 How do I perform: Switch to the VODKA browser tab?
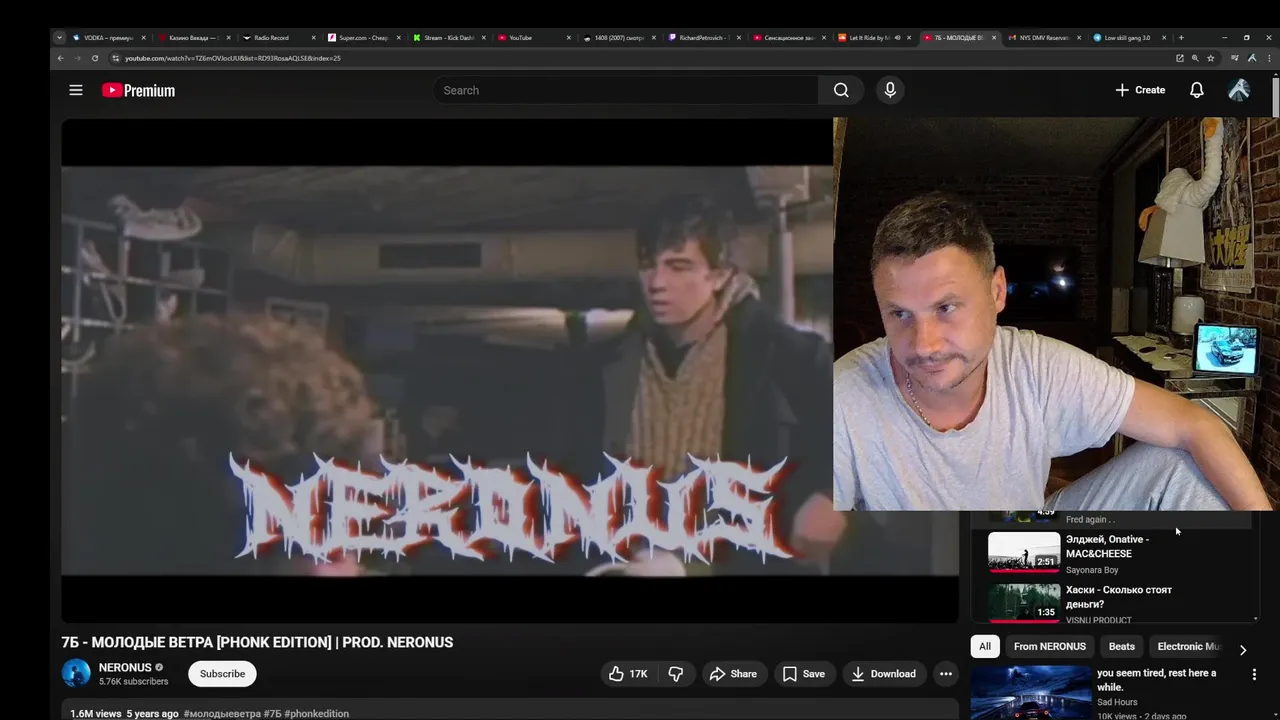coord(109,38)
